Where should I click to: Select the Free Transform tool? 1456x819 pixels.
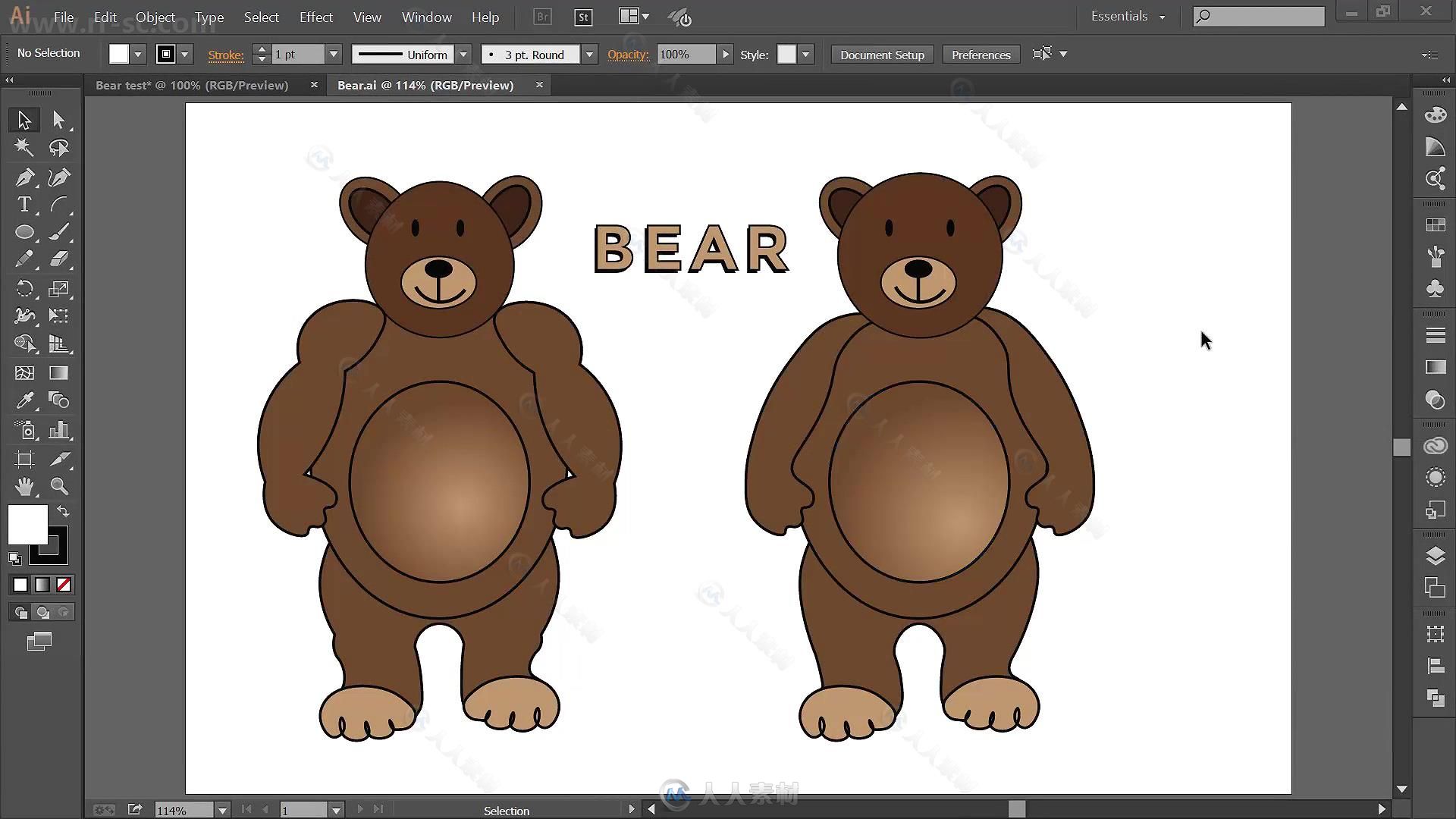(59, 315)
